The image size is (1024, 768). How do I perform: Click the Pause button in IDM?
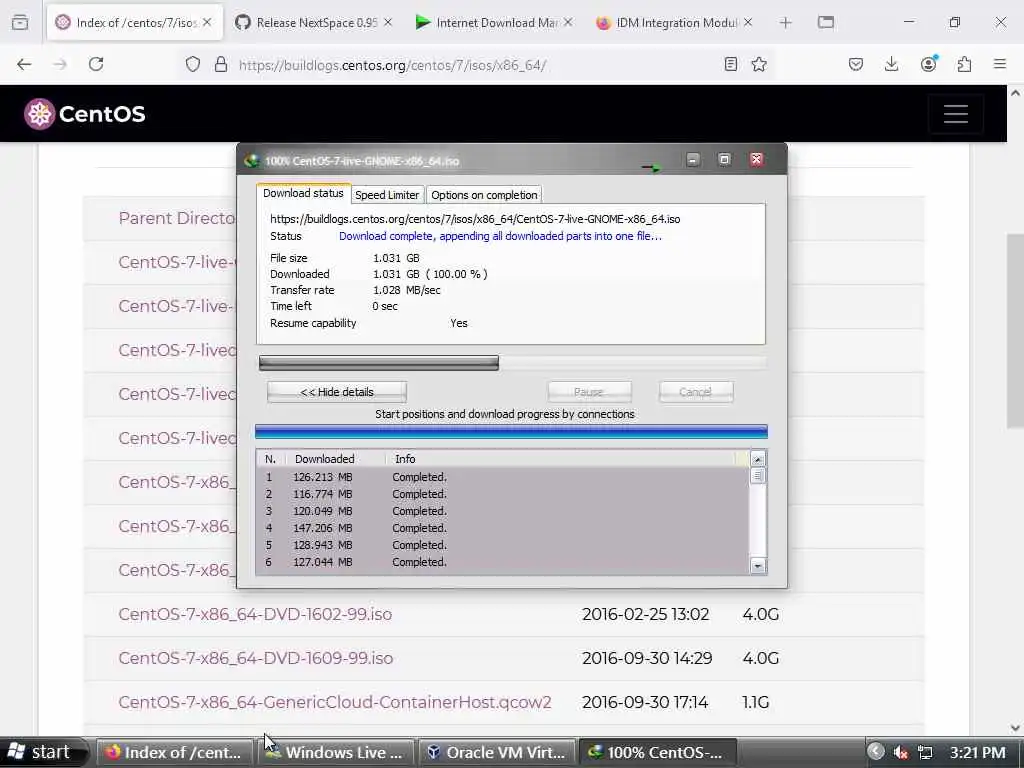point(589,392)
